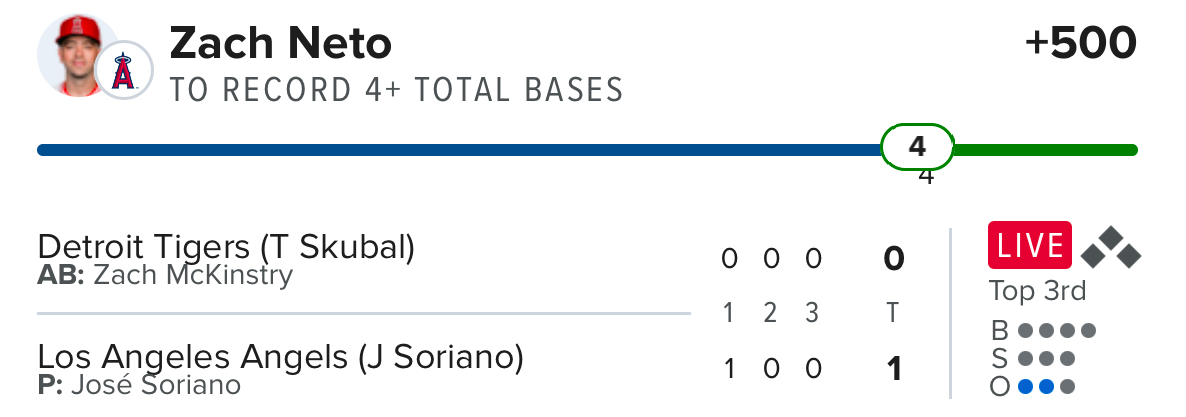Viewport: 1186px width, 417px height.
Task: Open Los Angeles Angels (J Soriano) row
Action: pos(280,356)
